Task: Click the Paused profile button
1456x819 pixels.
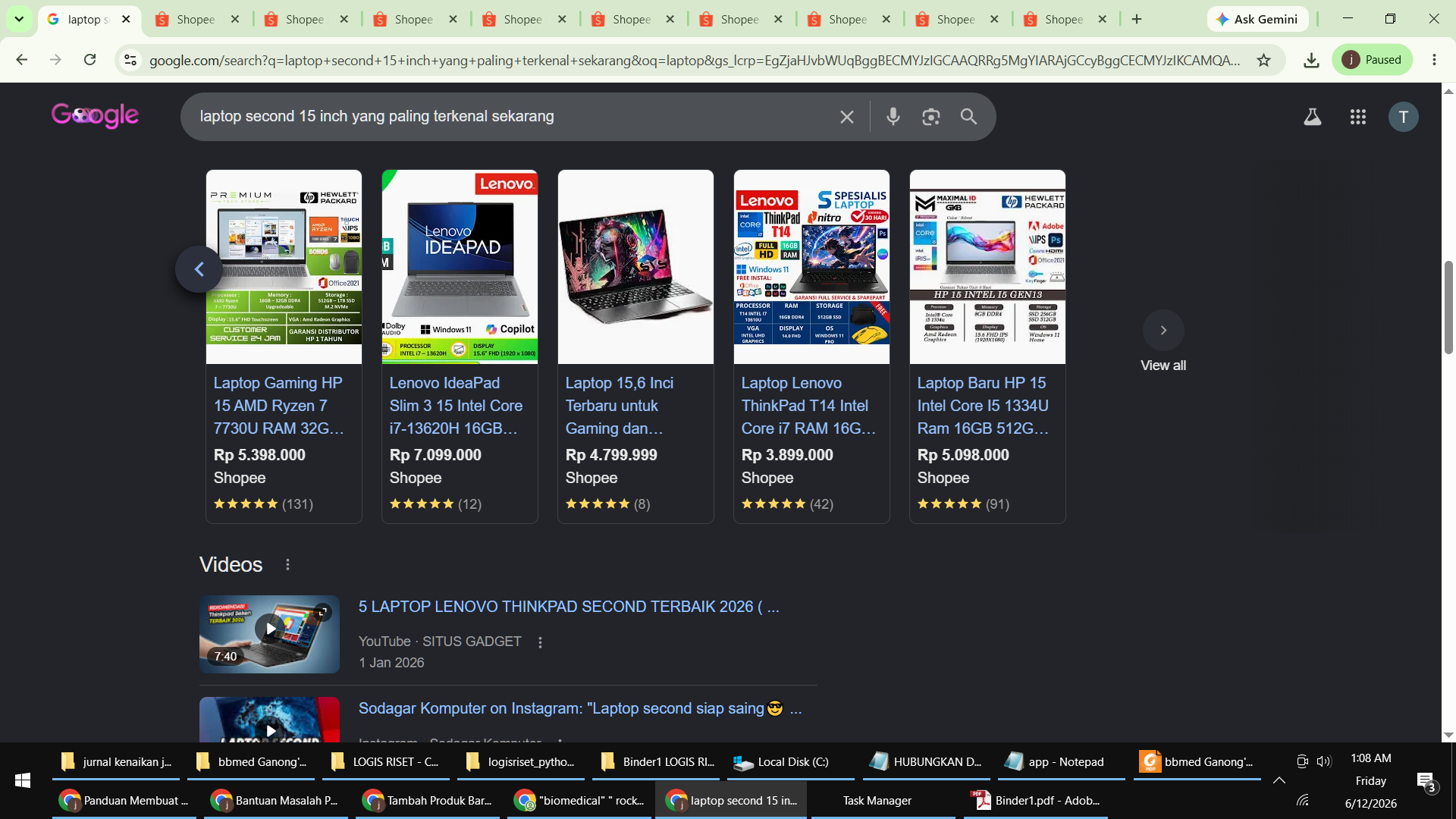Action: coord(1373,60)
